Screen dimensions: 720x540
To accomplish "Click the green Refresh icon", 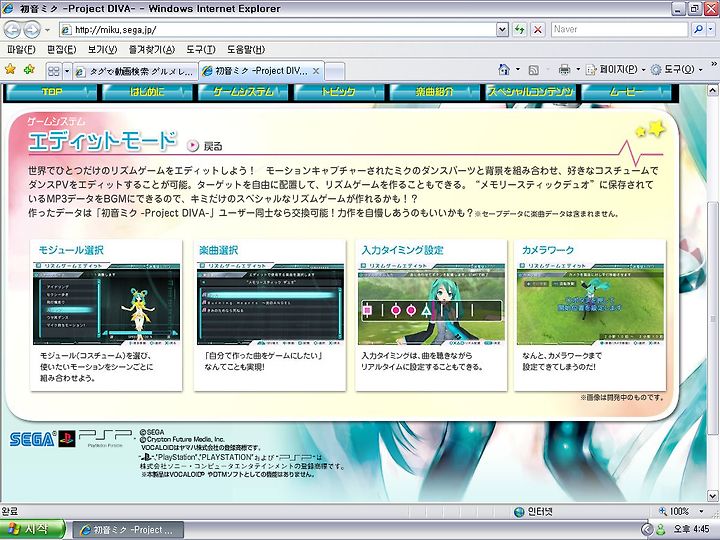I will (519, 30).
